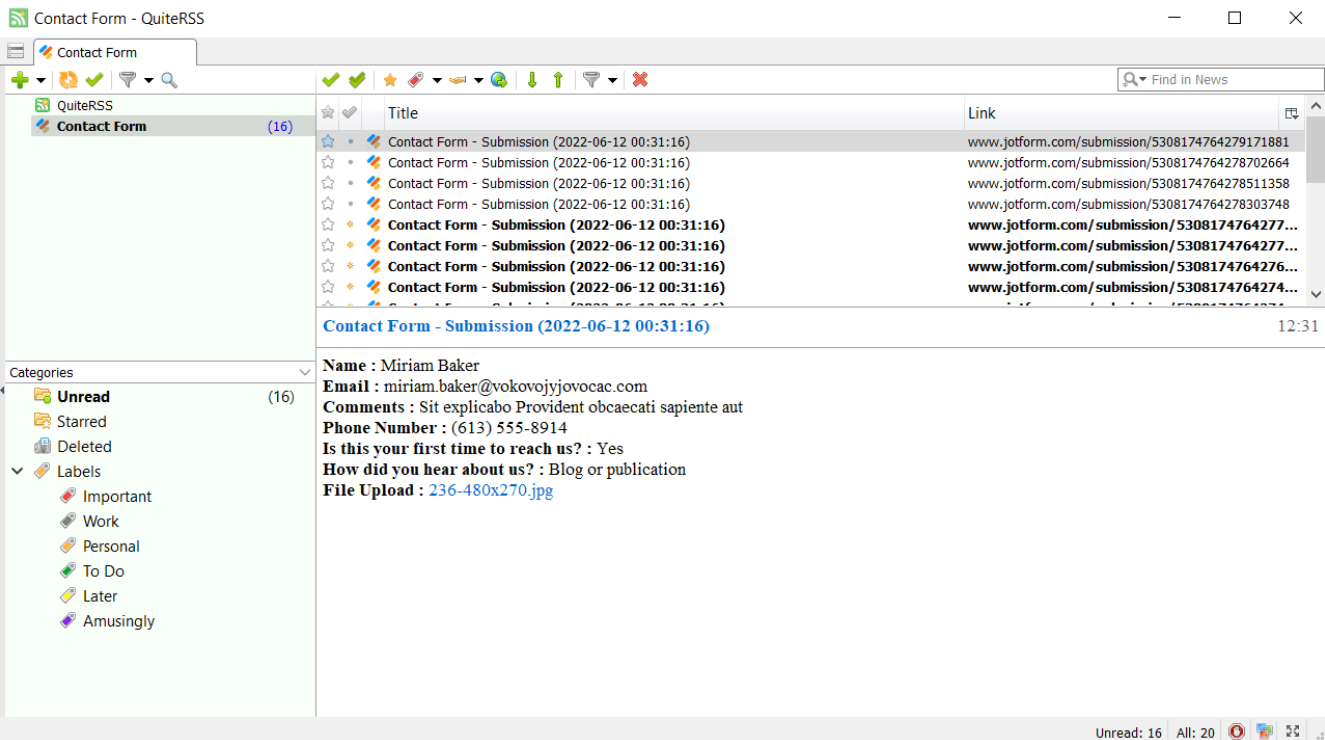The height and width of the screenshot is (740, 1325).
Task: Open news in browser globe icon
Action: 499,80
